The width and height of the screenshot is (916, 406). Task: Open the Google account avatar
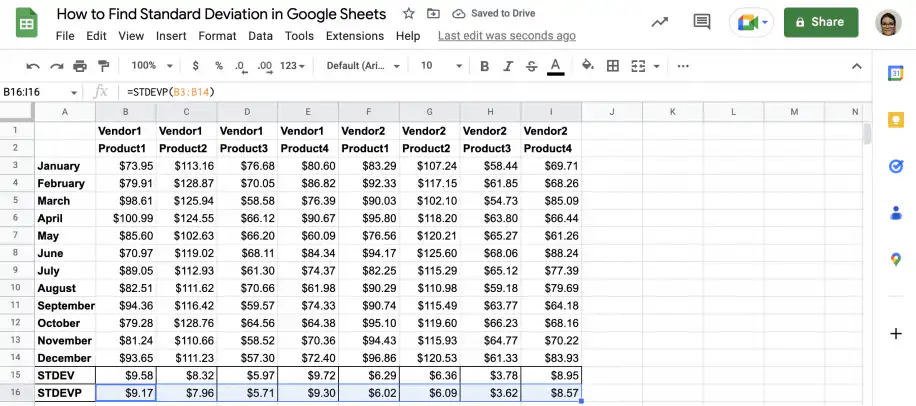tap(888, 23)
